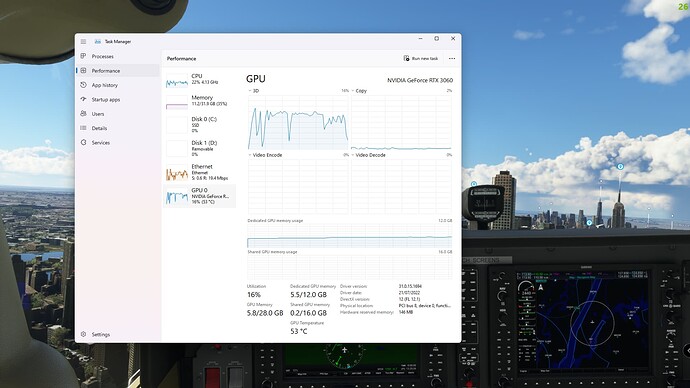This screenshot has width=690, height=388.
Task: Minimize the Task Manager window
Action: pyautogui.click(x=420, y=39)
